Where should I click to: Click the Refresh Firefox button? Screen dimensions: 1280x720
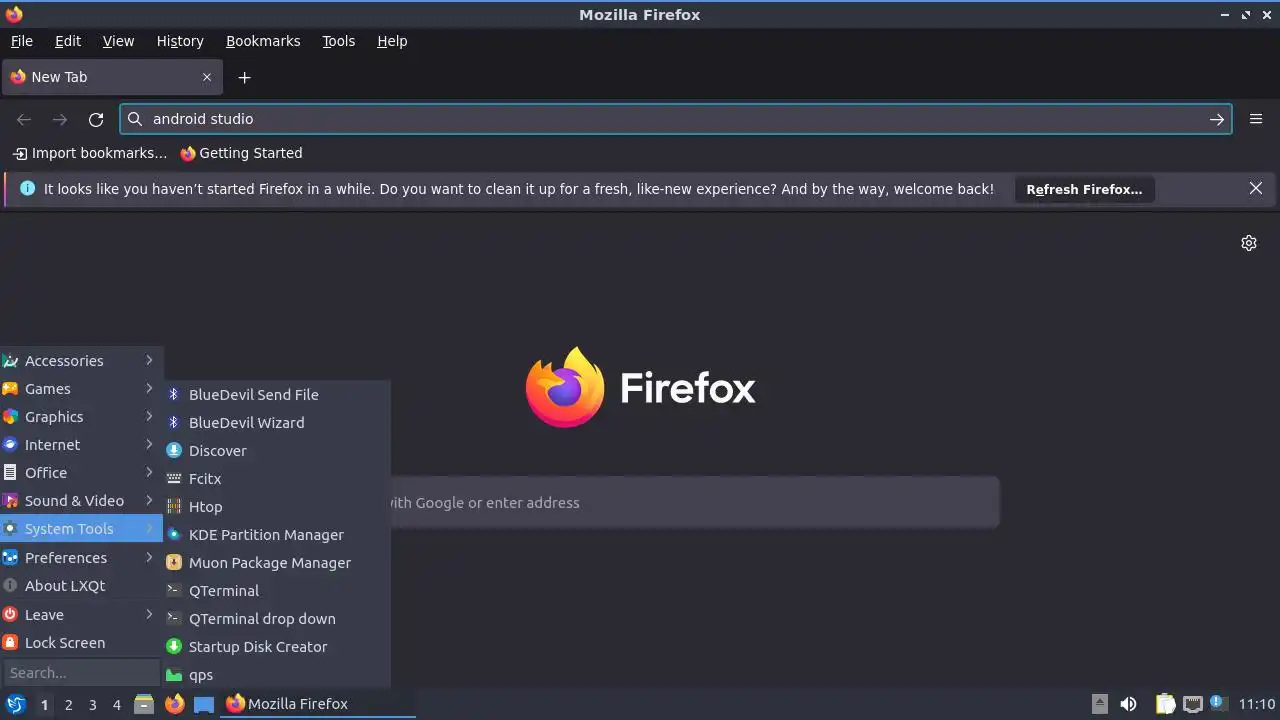[x=1084, y=189]
